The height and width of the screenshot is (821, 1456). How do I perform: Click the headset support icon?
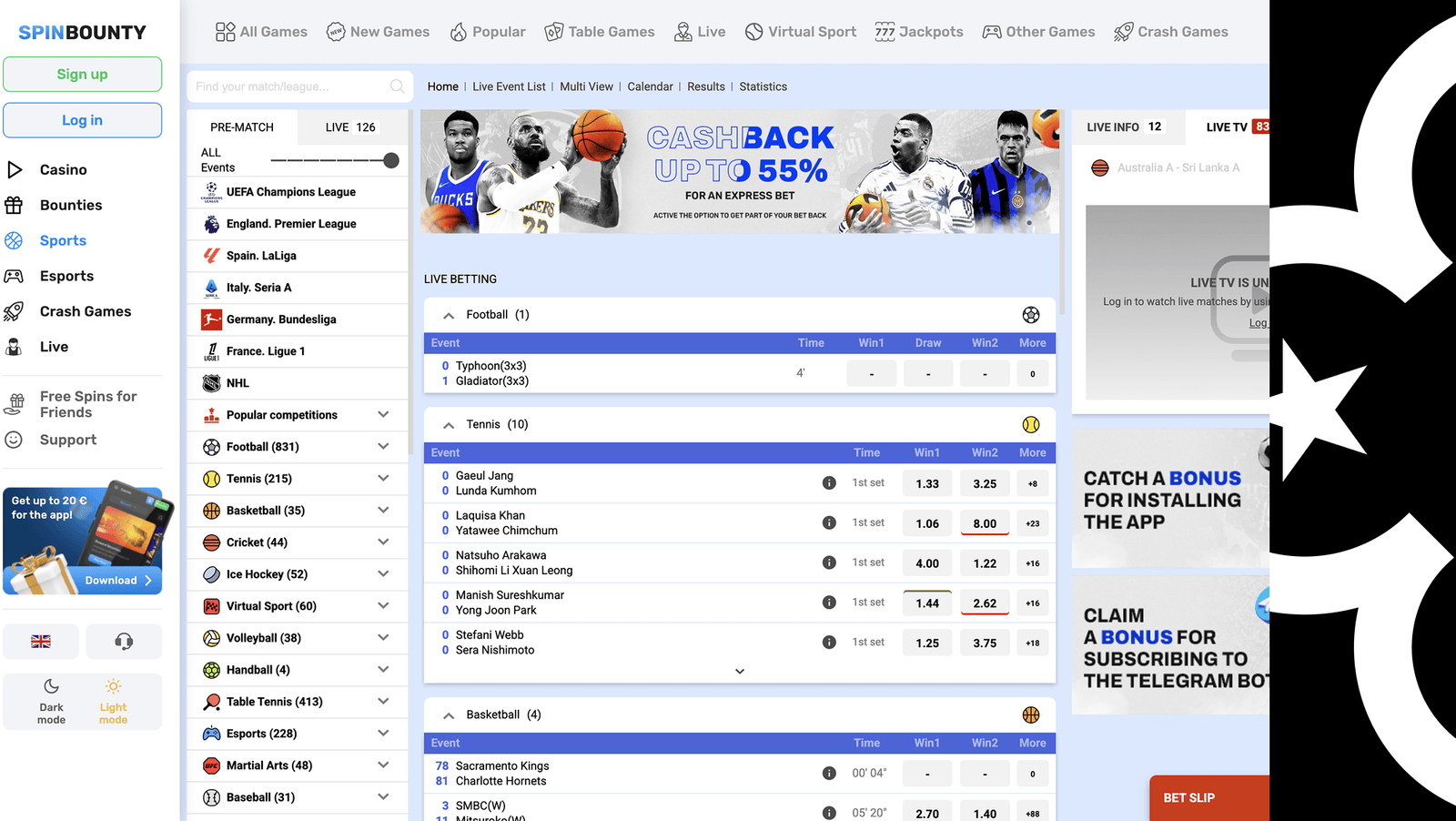point(124,642)
